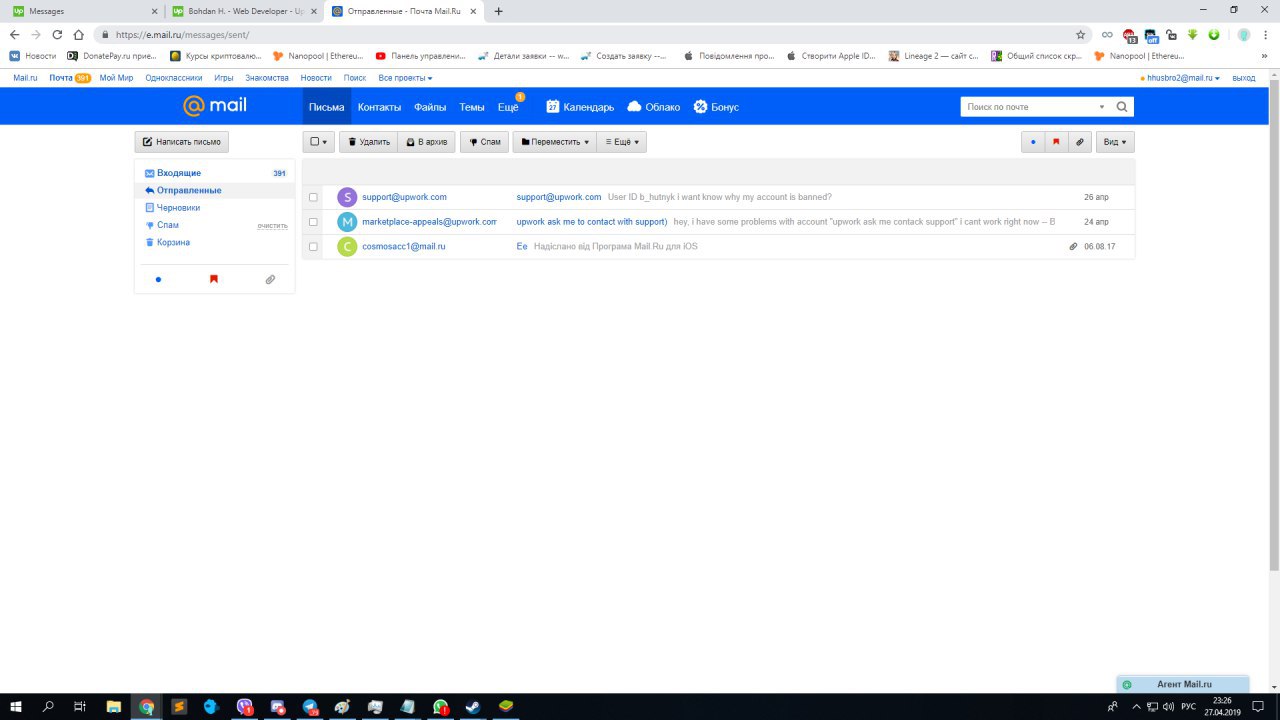Screen dimensions: 1280x720
Task: Open Спам folder in sidebar
Action: [167, 225]
